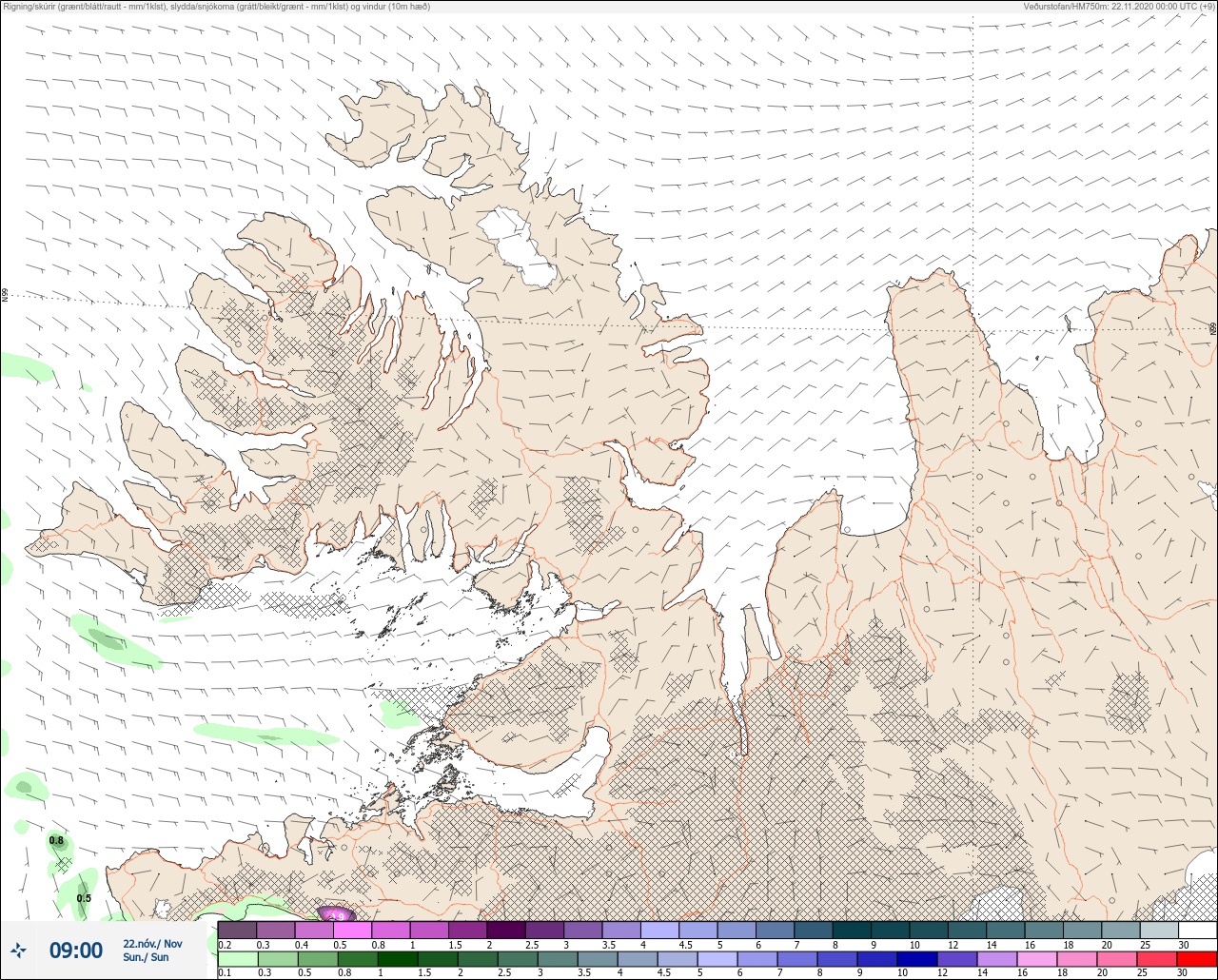Click the '22.nóv./ Nov' date text

152,944
